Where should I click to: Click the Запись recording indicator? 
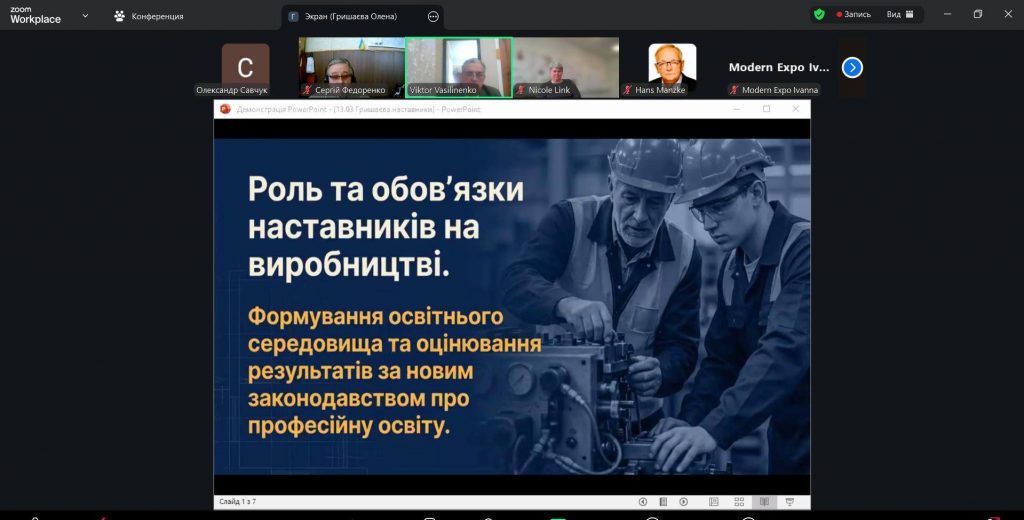[853, 15]
